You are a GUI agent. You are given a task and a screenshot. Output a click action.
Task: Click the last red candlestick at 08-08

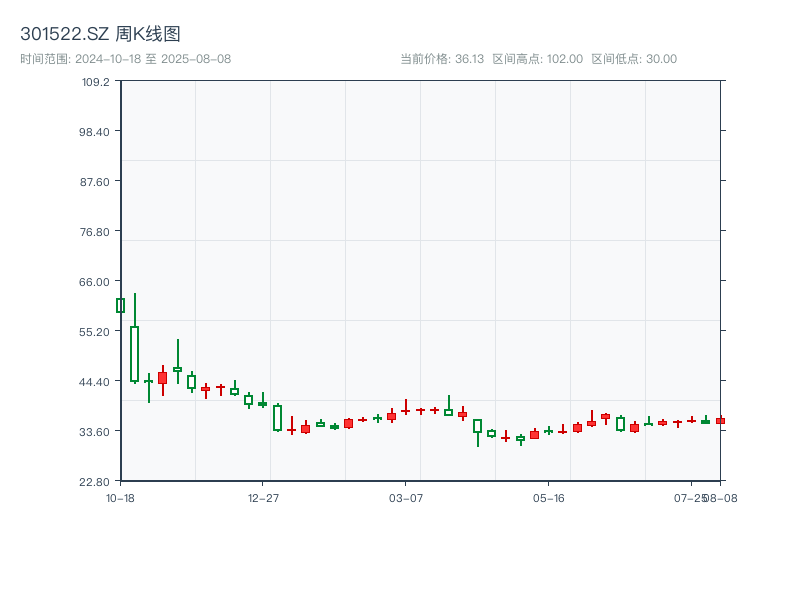pyautogui.click(x=720, y=421)
